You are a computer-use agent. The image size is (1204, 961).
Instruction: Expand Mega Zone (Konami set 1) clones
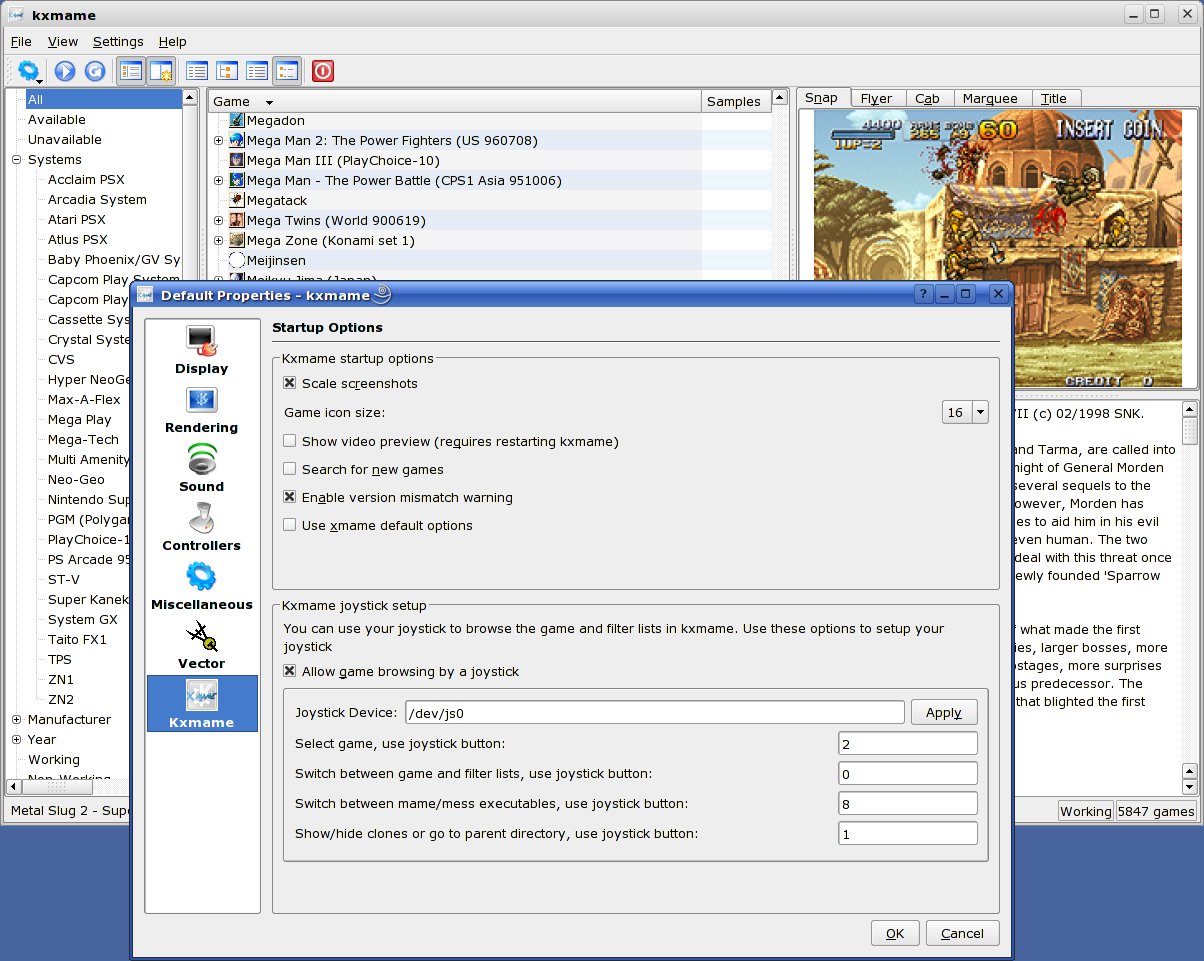pyautogui.click(x=219, y=240)
